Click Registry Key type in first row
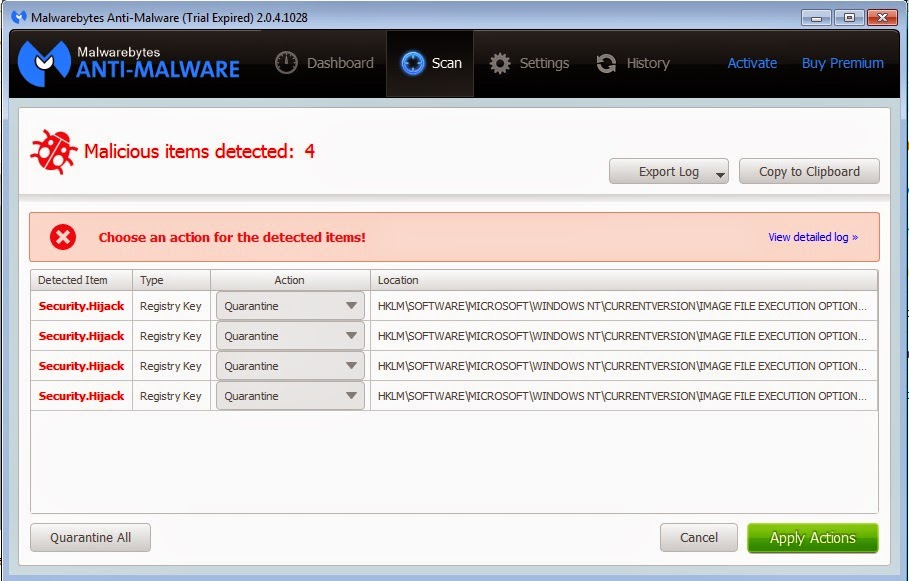Screen dimensions: 909x581 [170, 306]
